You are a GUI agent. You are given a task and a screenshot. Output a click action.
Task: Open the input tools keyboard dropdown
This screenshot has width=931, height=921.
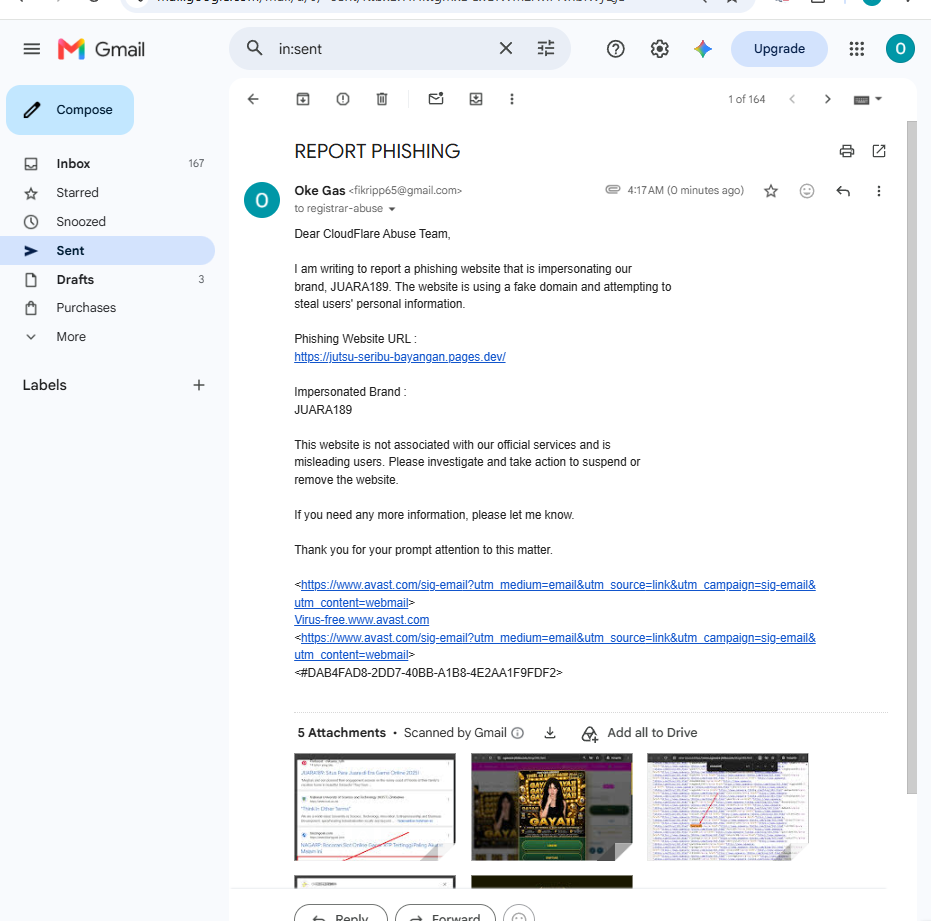[x=867, y=99]
